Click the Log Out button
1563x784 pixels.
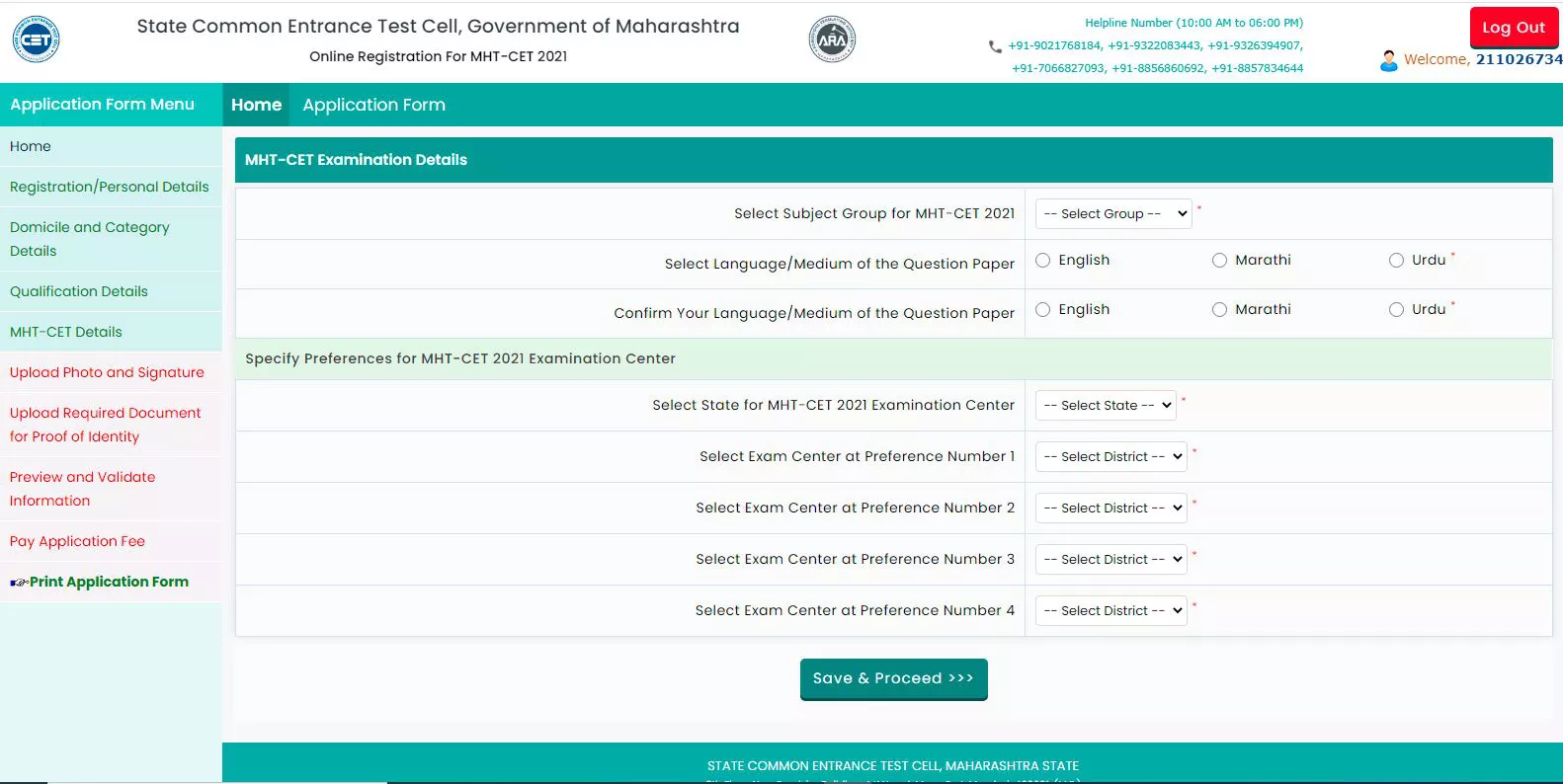1514,27
